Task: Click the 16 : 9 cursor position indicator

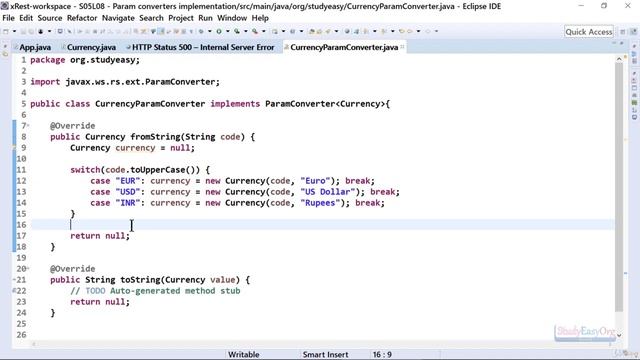Action: coord(382,354)
